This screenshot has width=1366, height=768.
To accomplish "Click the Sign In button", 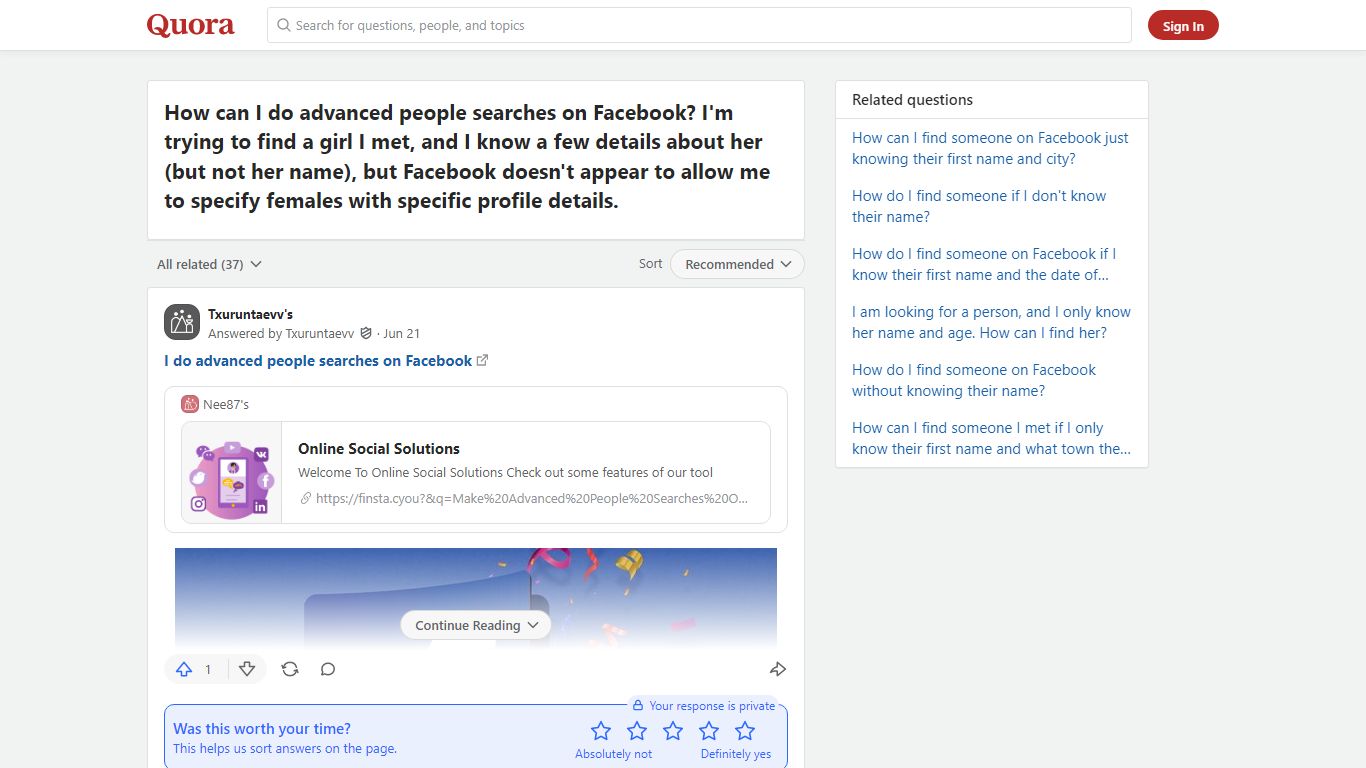I will pos(1183,26).
